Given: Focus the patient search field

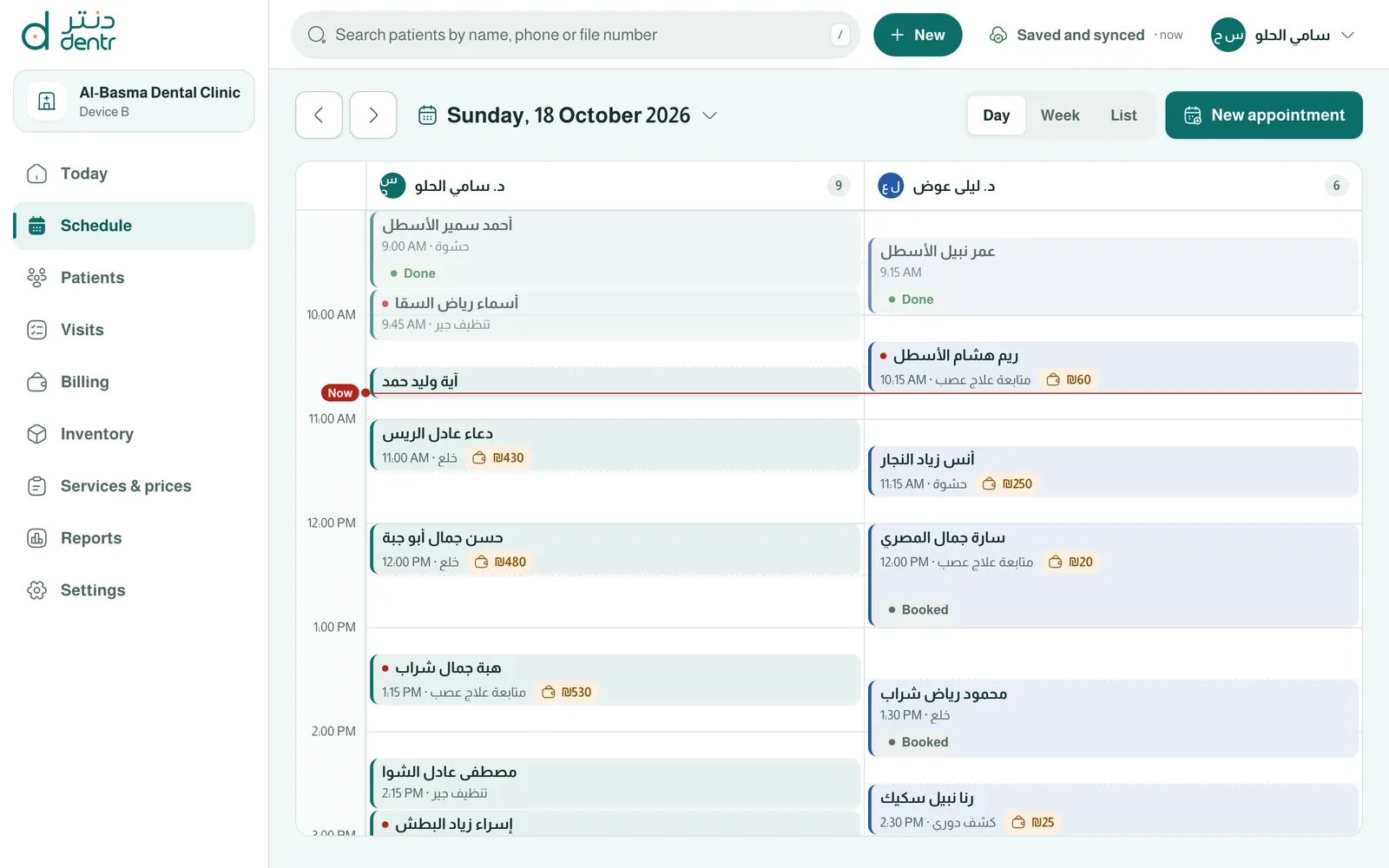Looking at the screenshot, I should pos(576,35).
